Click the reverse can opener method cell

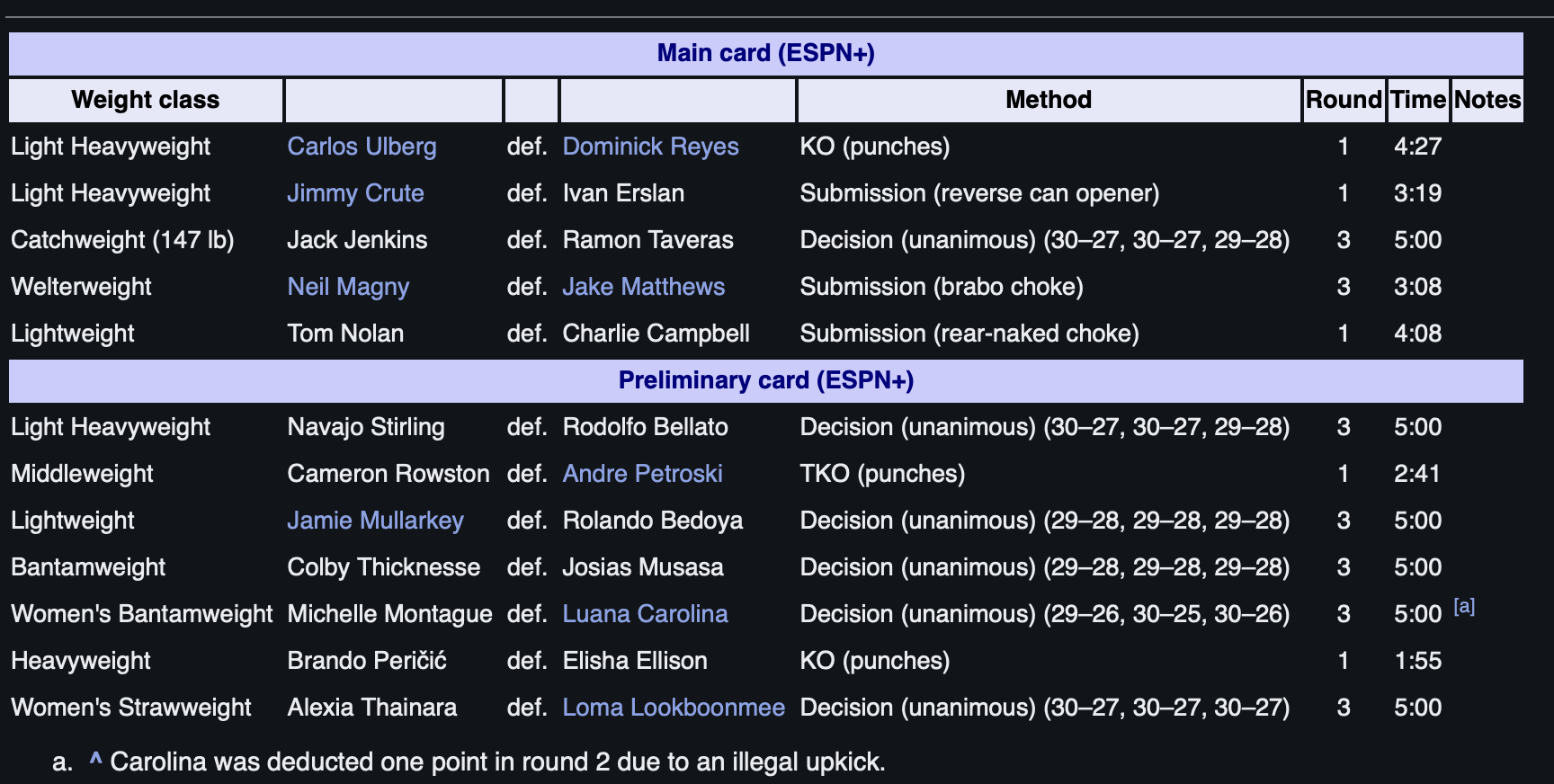pyautogui.click(x=979, y=193)
